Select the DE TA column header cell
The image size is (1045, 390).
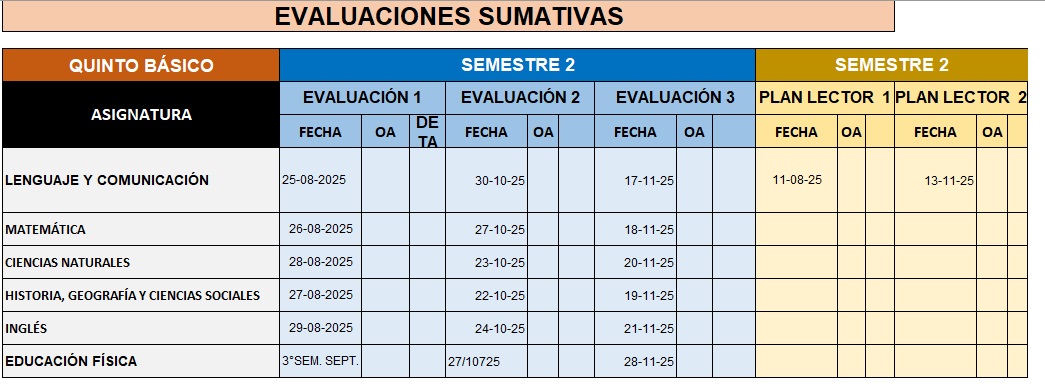[x=427, y=131]
